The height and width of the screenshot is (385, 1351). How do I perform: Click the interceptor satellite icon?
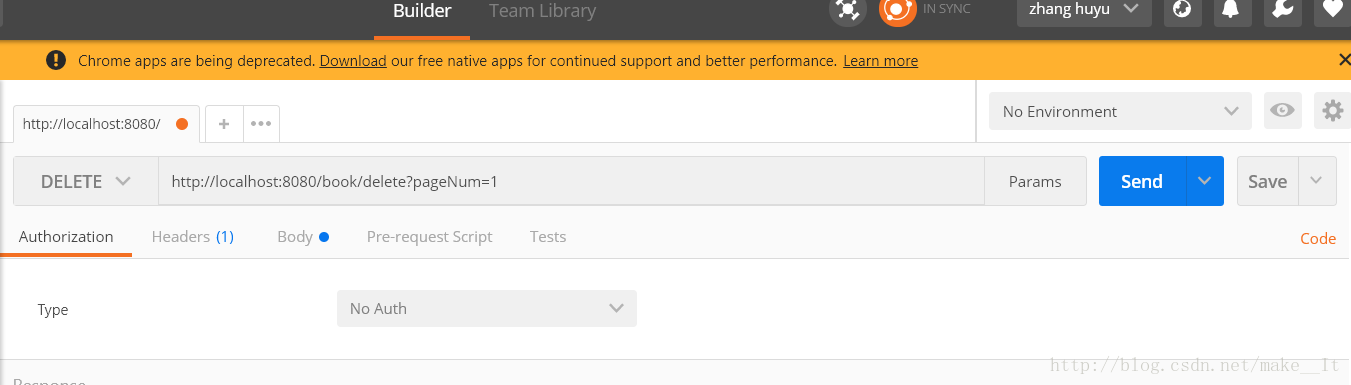point(847,10)
